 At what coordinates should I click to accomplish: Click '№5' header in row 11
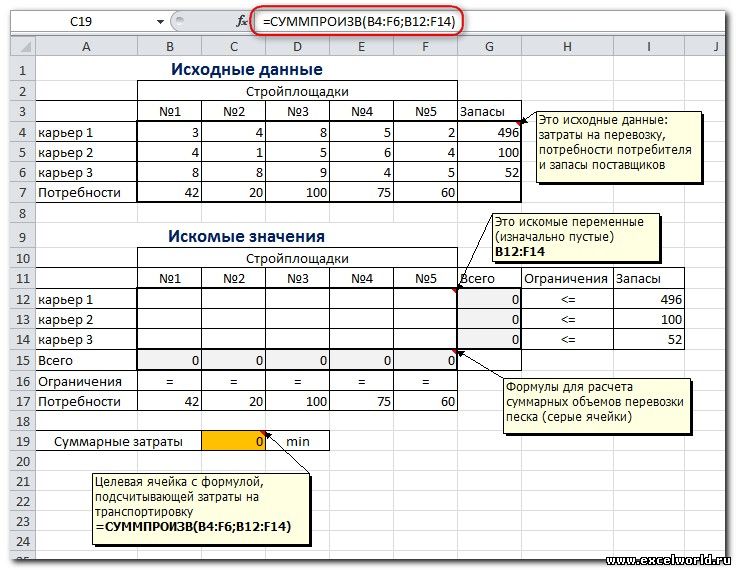tap(425, 278)
